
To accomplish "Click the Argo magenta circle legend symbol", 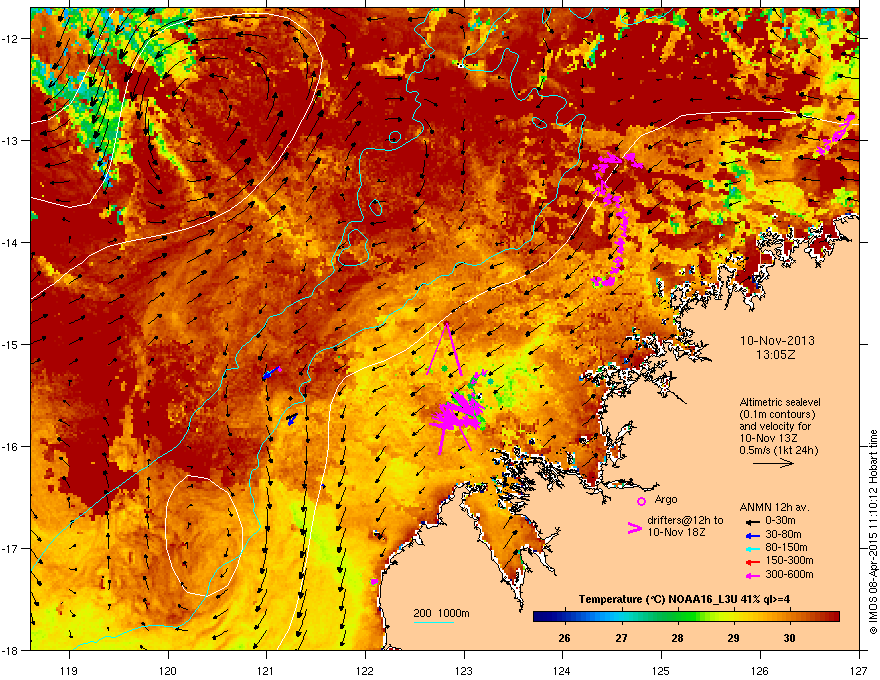I will pos(641,501).
